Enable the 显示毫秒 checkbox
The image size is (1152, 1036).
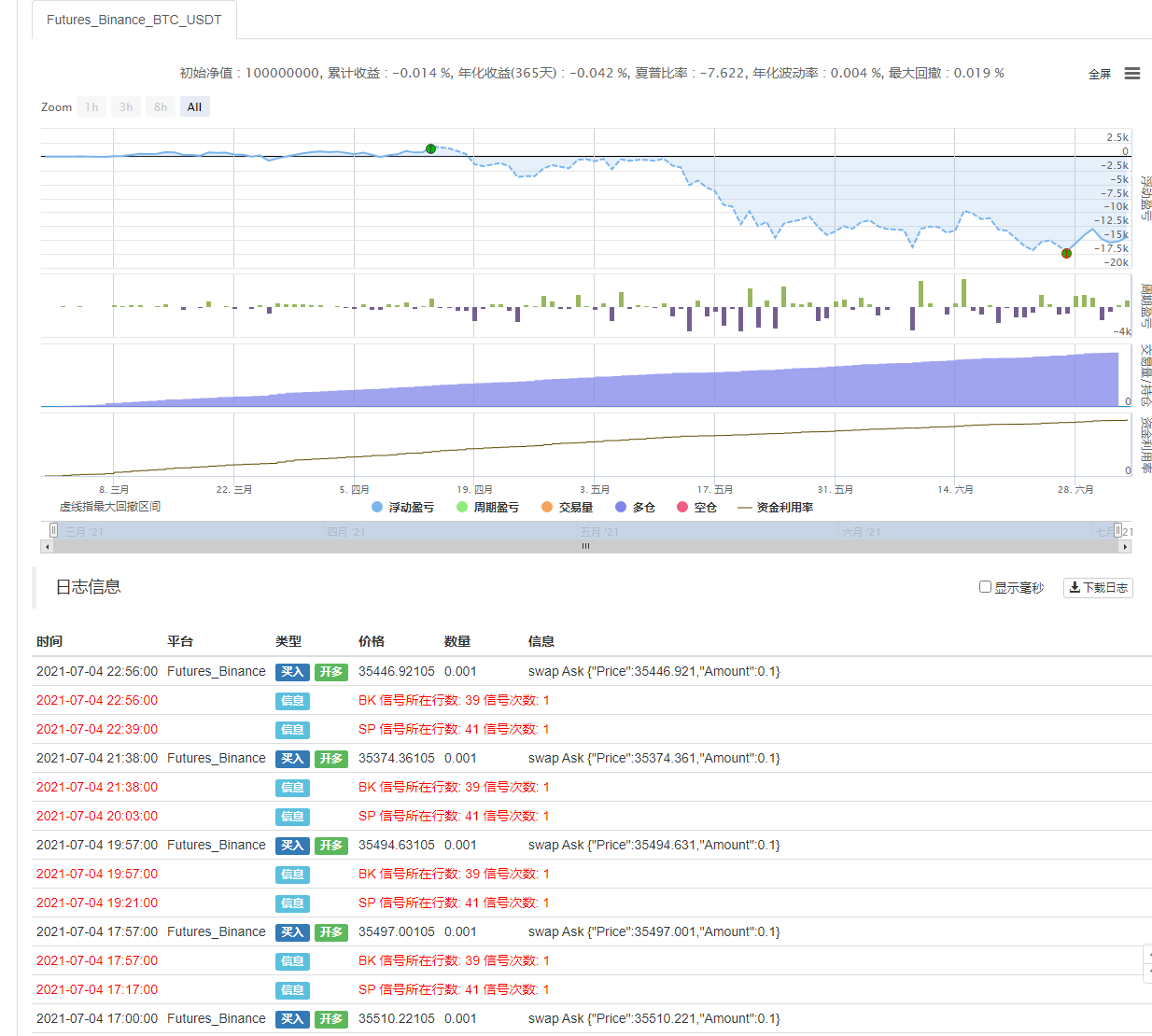tap(985, 587)
